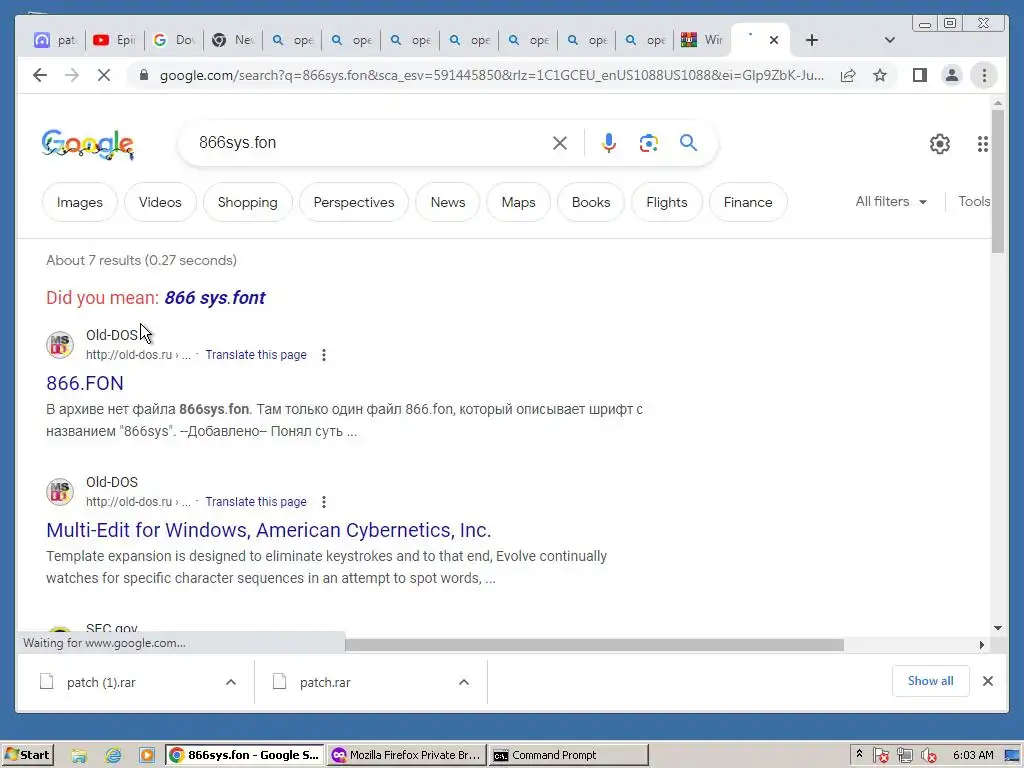This screenshot has height=768, width=1024.
Task: Click the network tray icon
Action: pyautogui.click(x=904, y=756)
